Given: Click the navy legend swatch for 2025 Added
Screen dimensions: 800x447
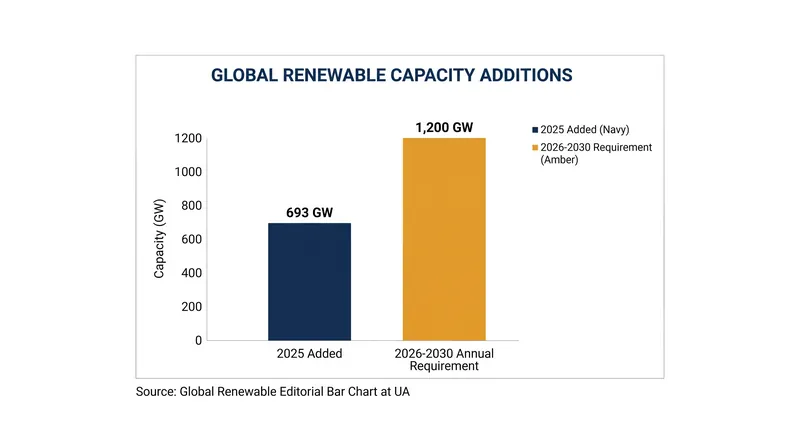Looking at the screenshot, I should pyautogui.click(x=535, y=130).
